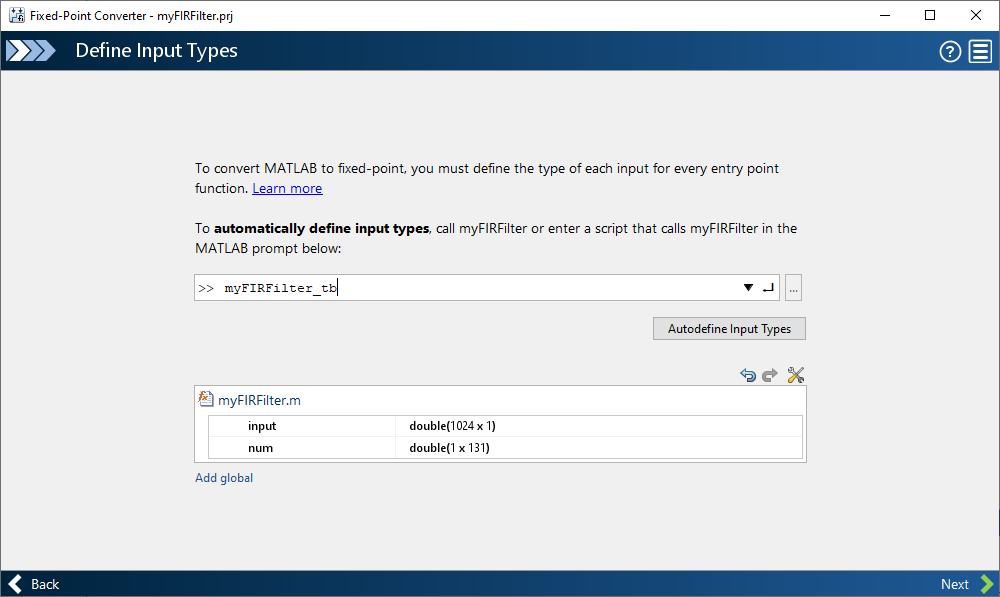Open the help question mark icon

point(950,52)
